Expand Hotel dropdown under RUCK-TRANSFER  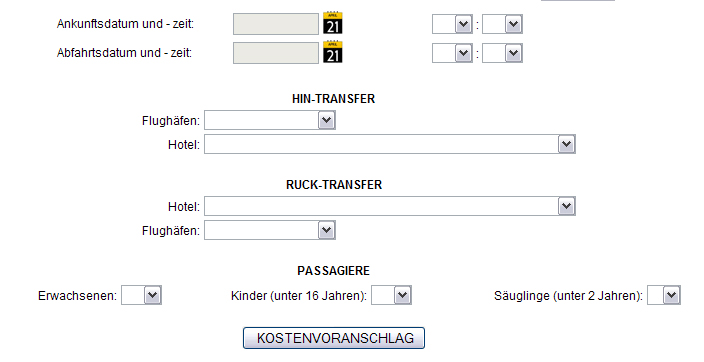[x=390, y=206]
